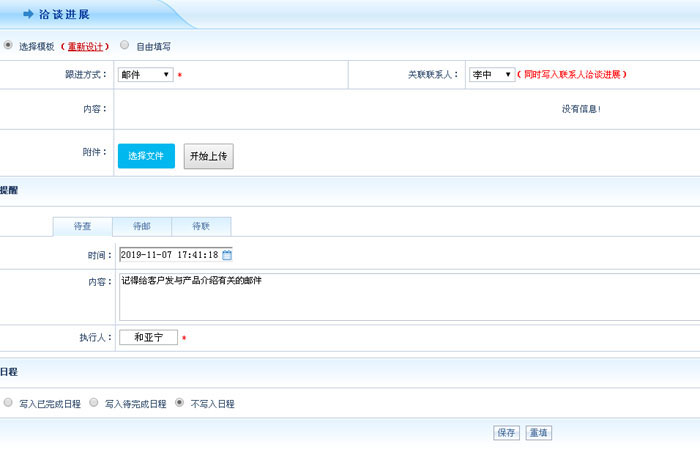Select the 选择模板 radio option
The image size is (700, 474).
(9, 45)
